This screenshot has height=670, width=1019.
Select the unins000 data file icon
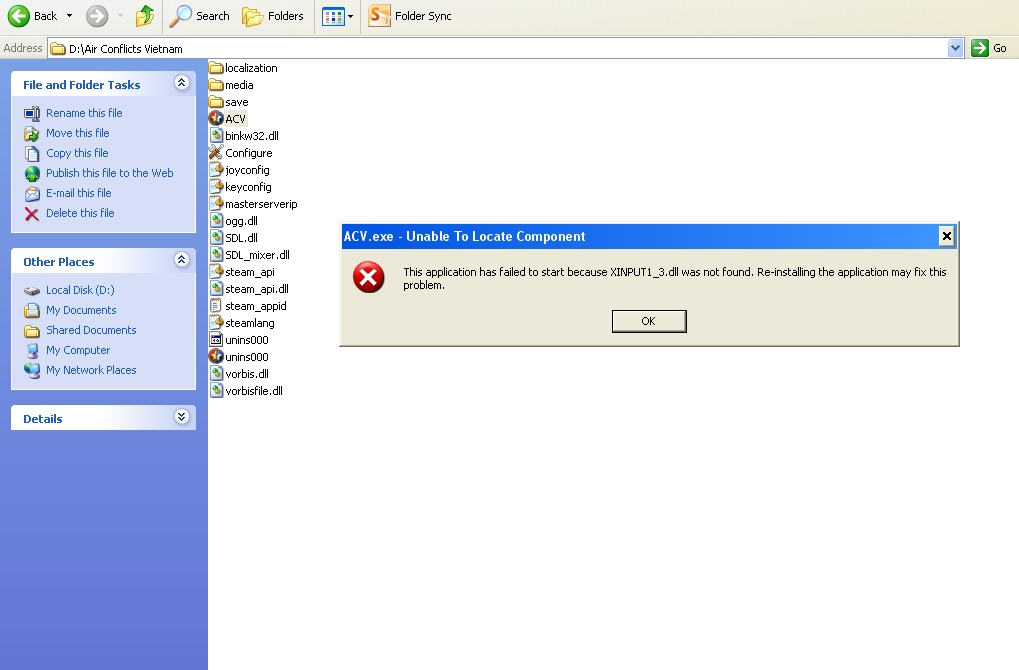216,340
